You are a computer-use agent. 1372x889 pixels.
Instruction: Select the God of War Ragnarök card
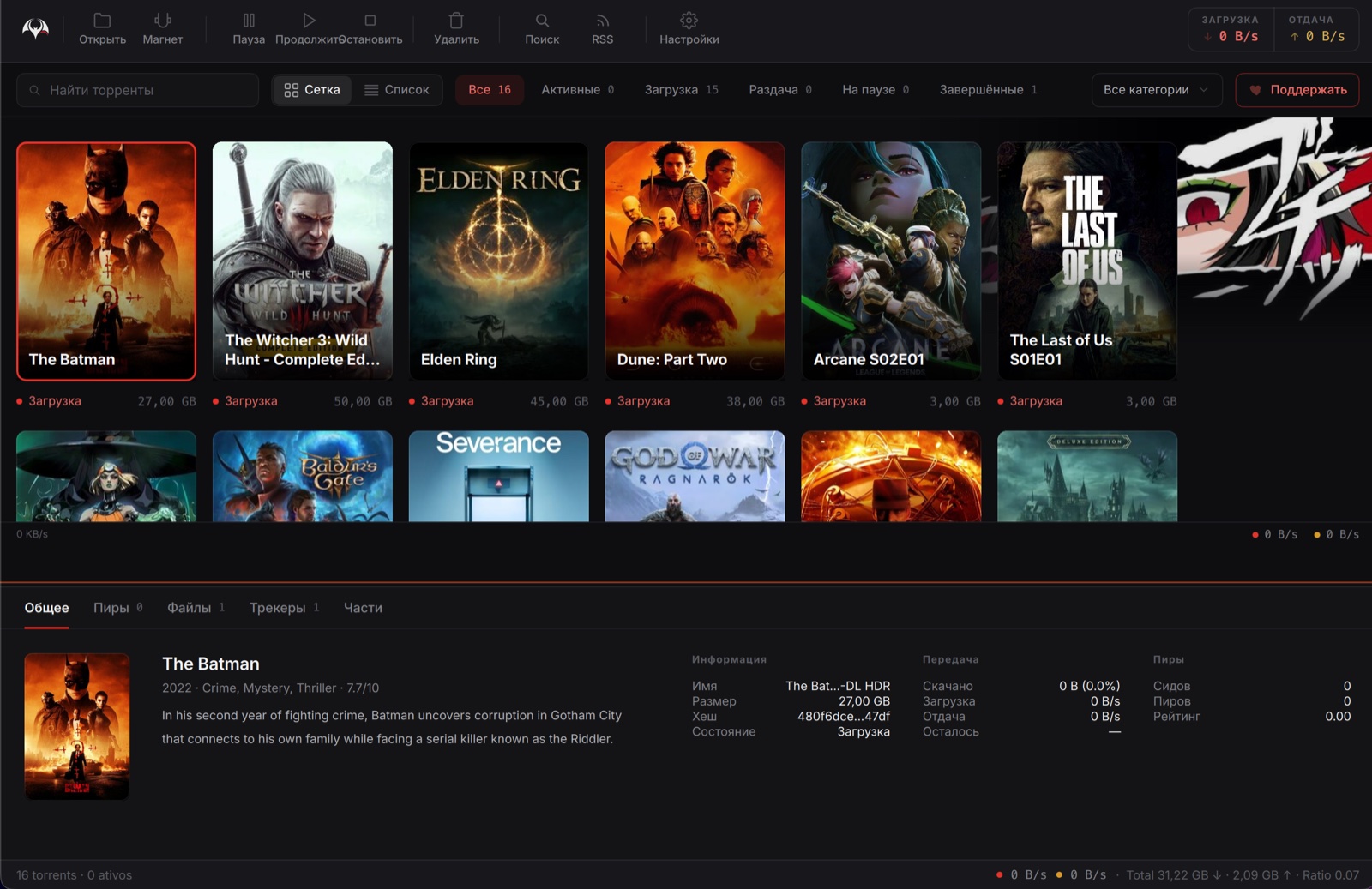pos(695,476)
